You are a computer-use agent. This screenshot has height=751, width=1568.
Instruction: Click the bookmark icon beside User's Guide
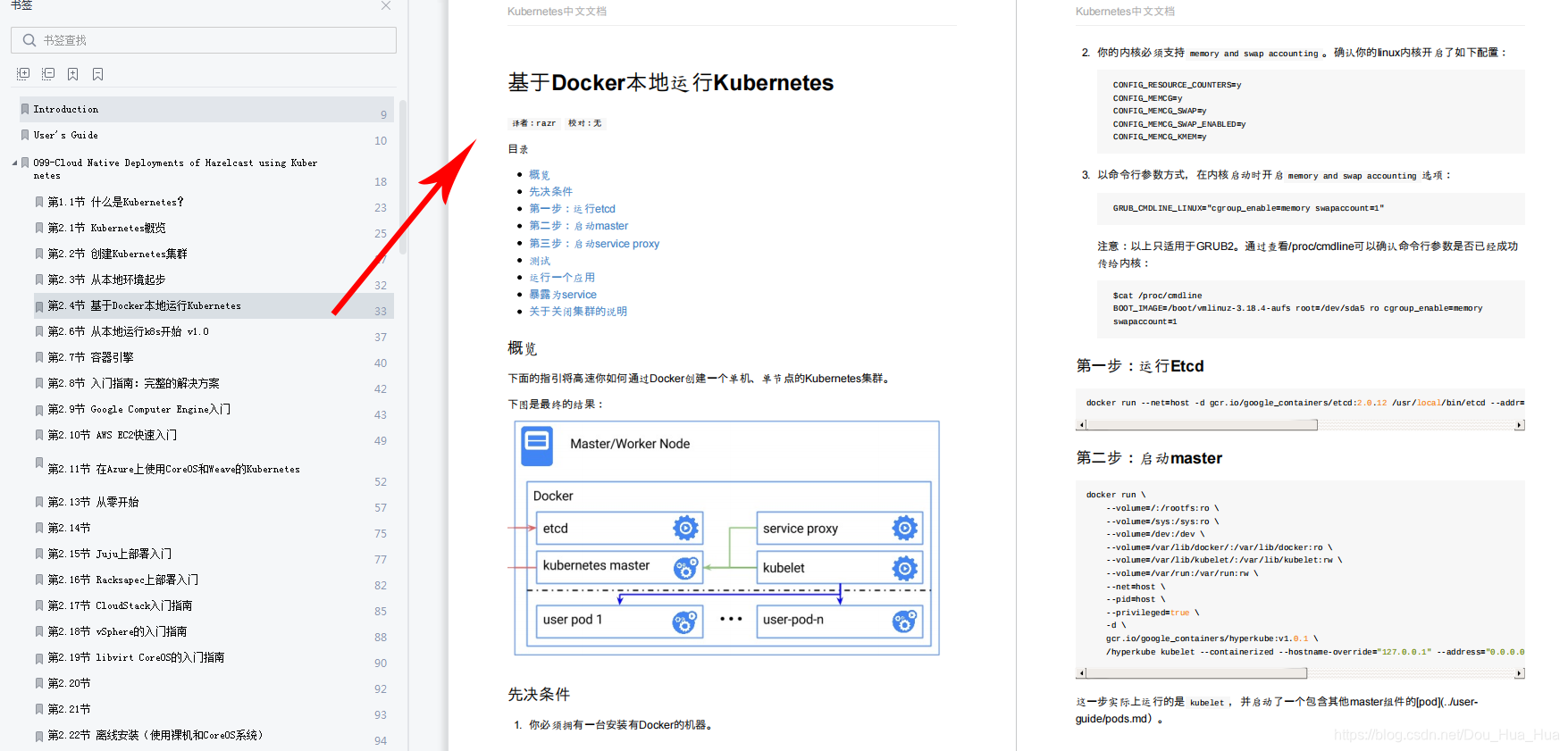pos(25,135)
